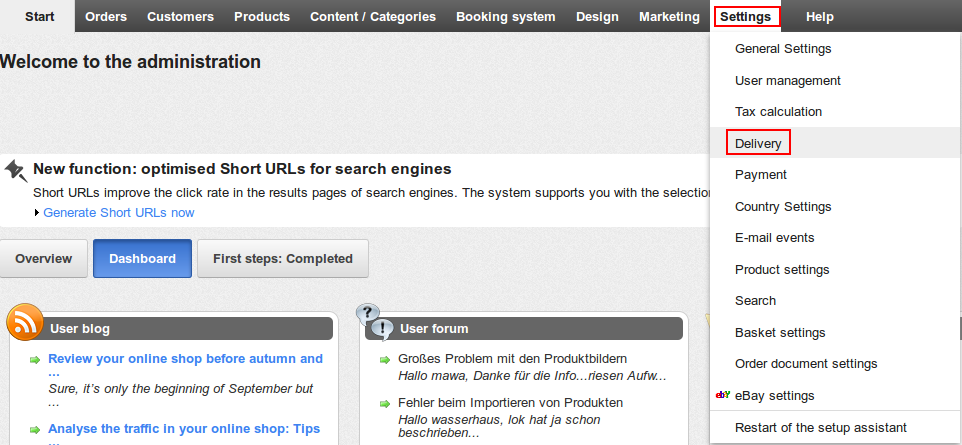The image size is (962, 445).
Task: Open Review your online shop blog link
Action: click(185, 365)
